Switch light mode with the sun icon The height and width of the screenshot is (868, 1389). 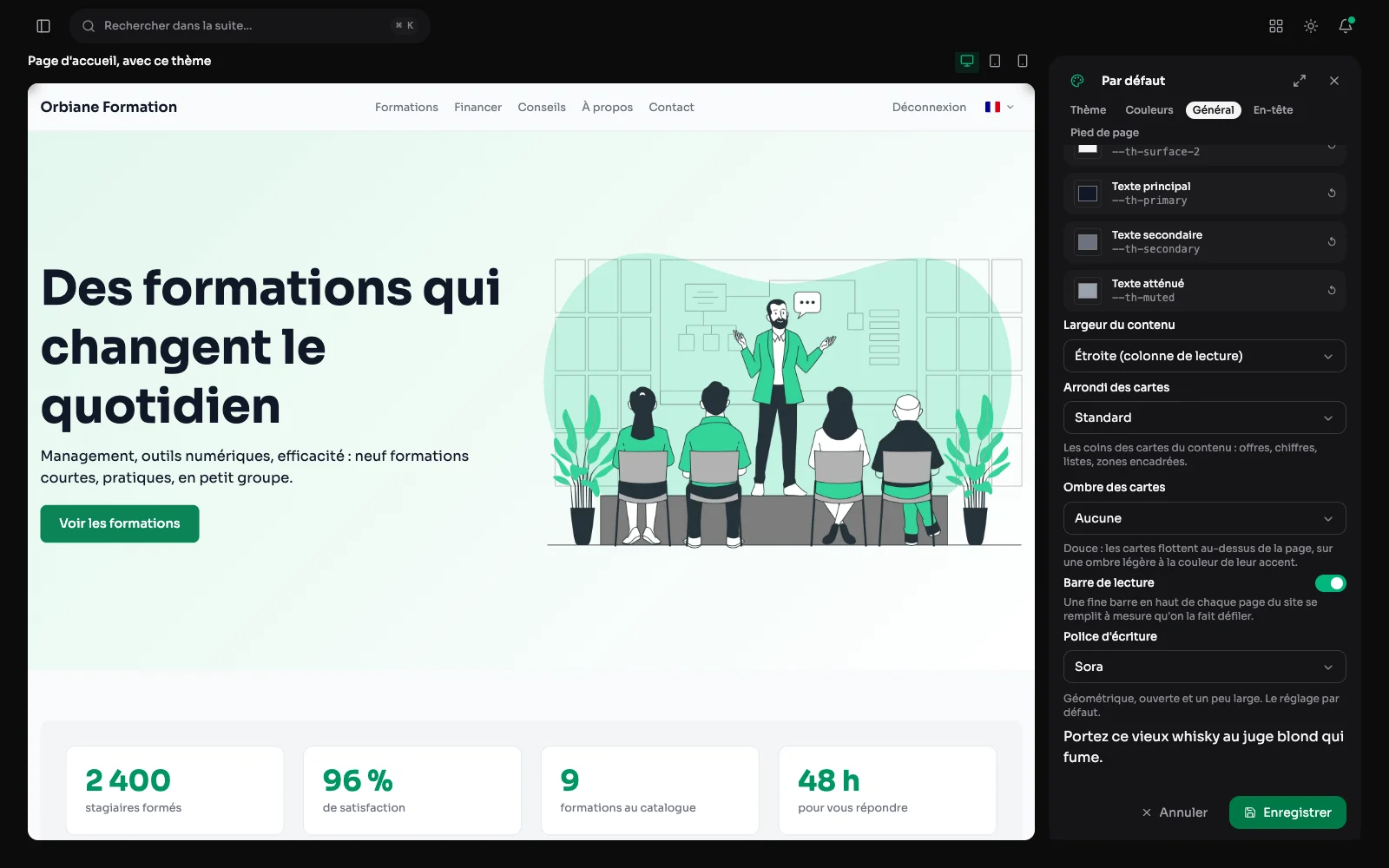tap(1311, 26)
